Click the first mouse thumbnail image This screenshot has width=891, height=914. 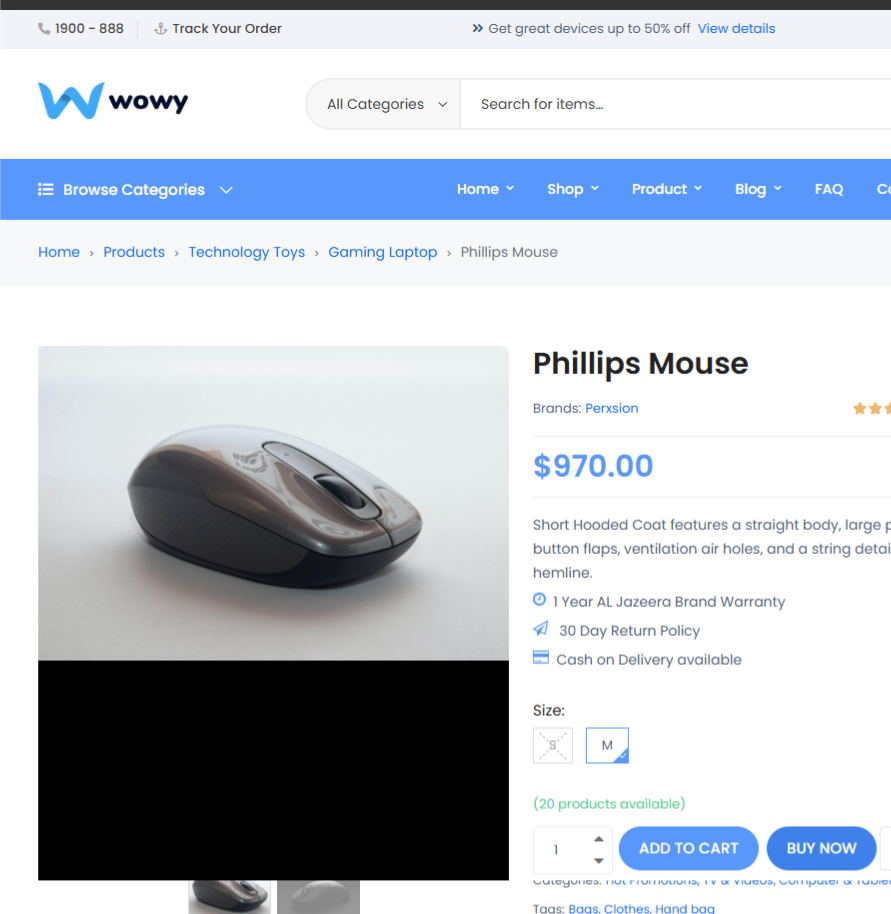(229, 897)
